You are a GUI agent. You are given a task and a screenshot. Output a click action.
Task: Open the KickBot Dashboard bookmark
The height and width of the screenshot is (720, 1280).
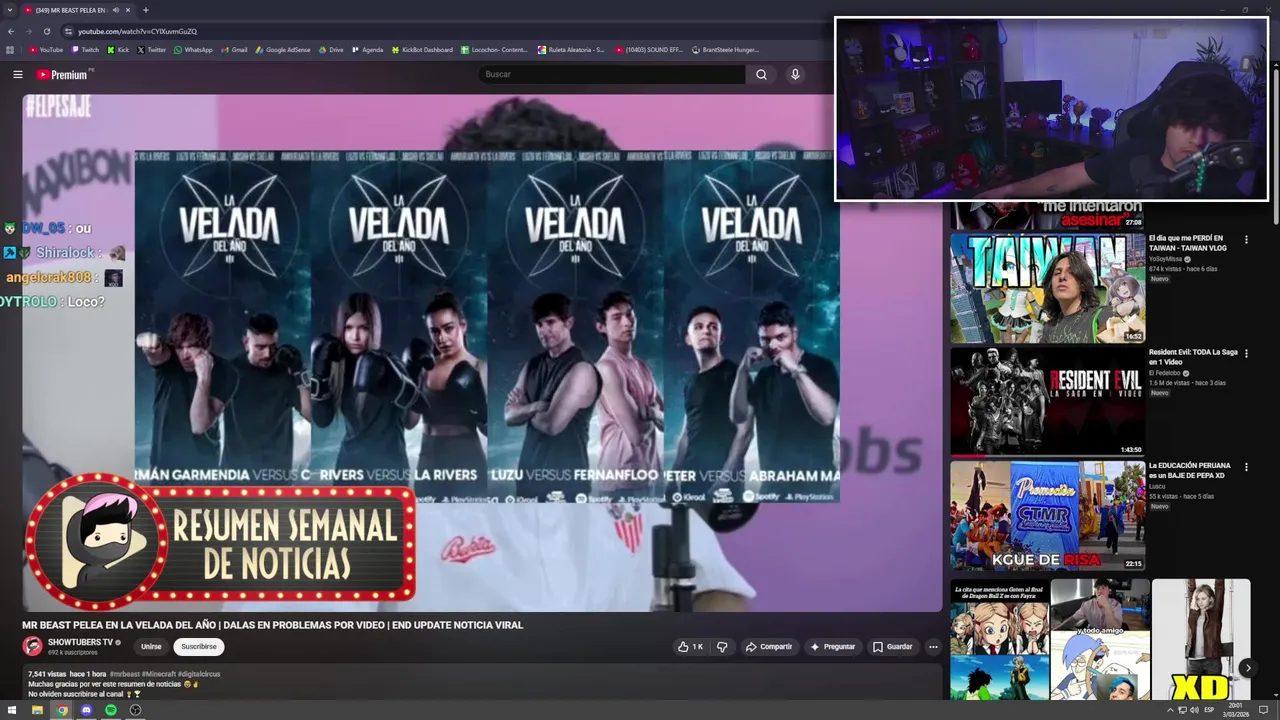(x=422, y=49)
